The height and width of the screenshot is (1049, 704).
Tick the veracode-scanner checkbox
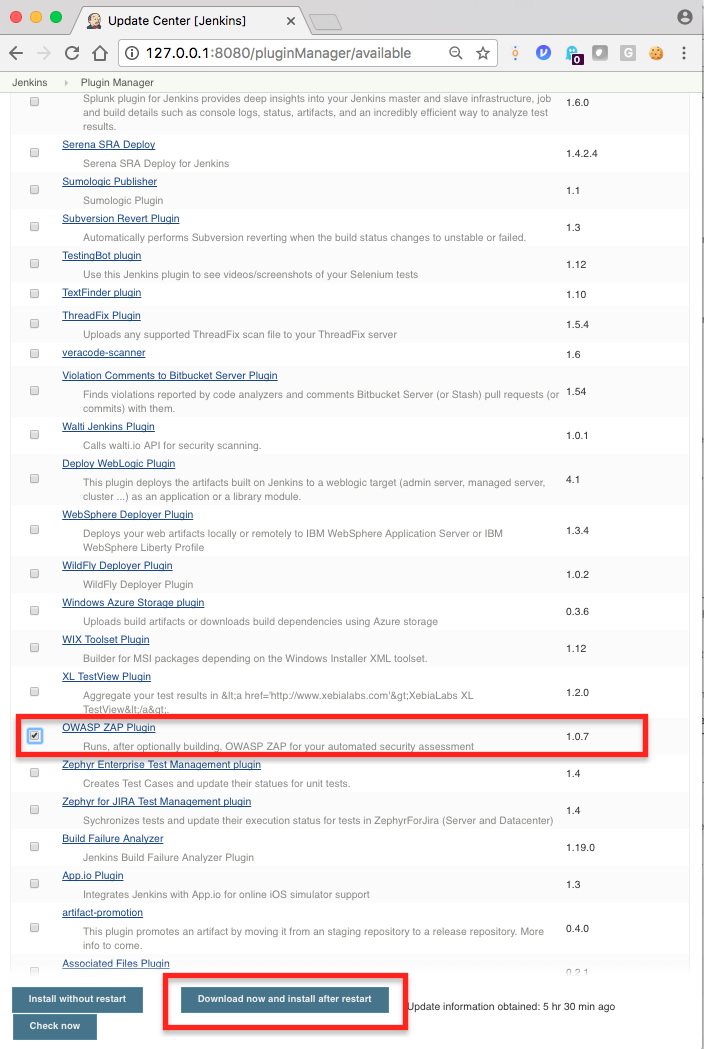click(34, 353)
